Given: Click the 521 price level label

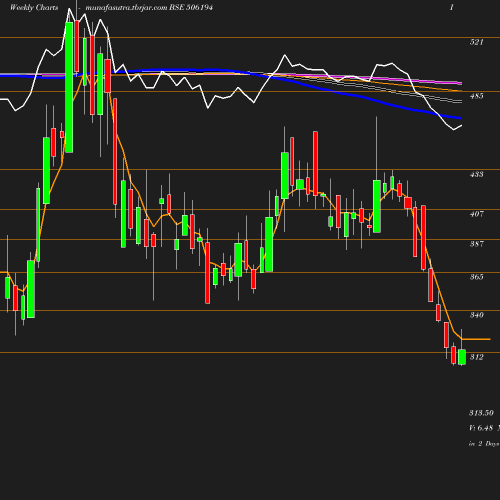Looking at the screenshot, I should 476,42.
